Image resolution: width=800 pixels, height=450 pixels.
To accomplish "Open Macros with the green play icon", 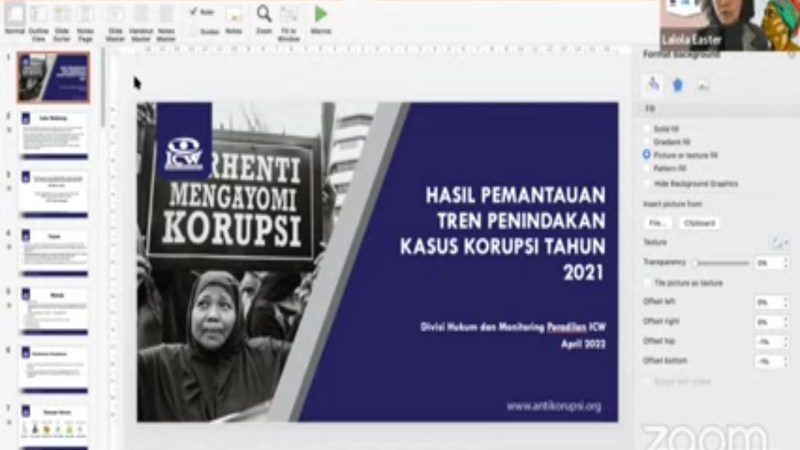I will (x=321, y=16).
